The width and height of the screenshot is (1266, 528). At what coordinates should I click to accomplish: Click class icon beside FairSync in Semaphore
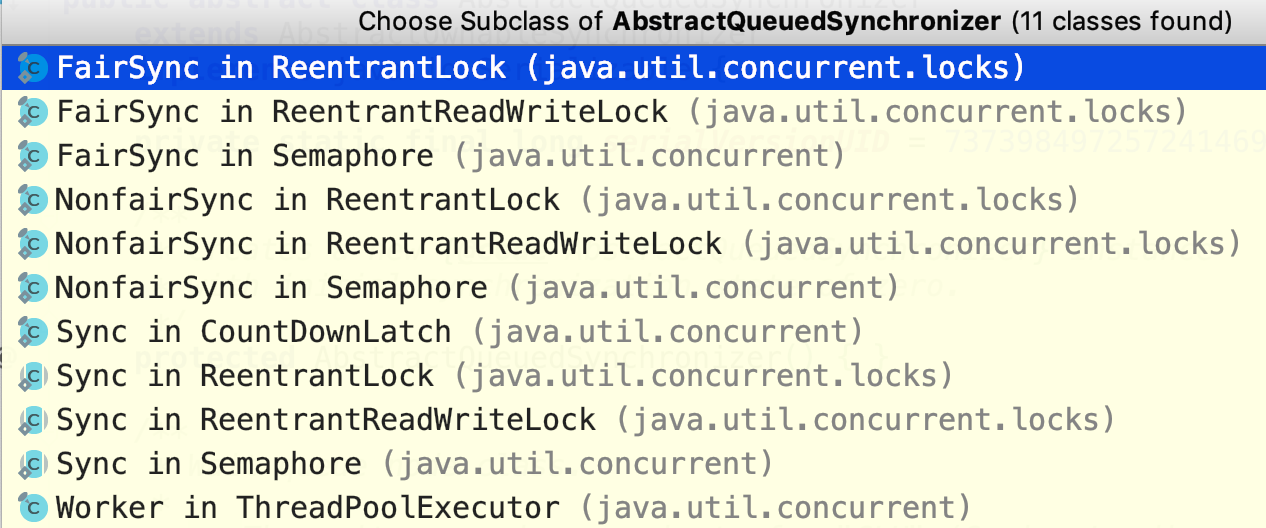pos(33,156)
